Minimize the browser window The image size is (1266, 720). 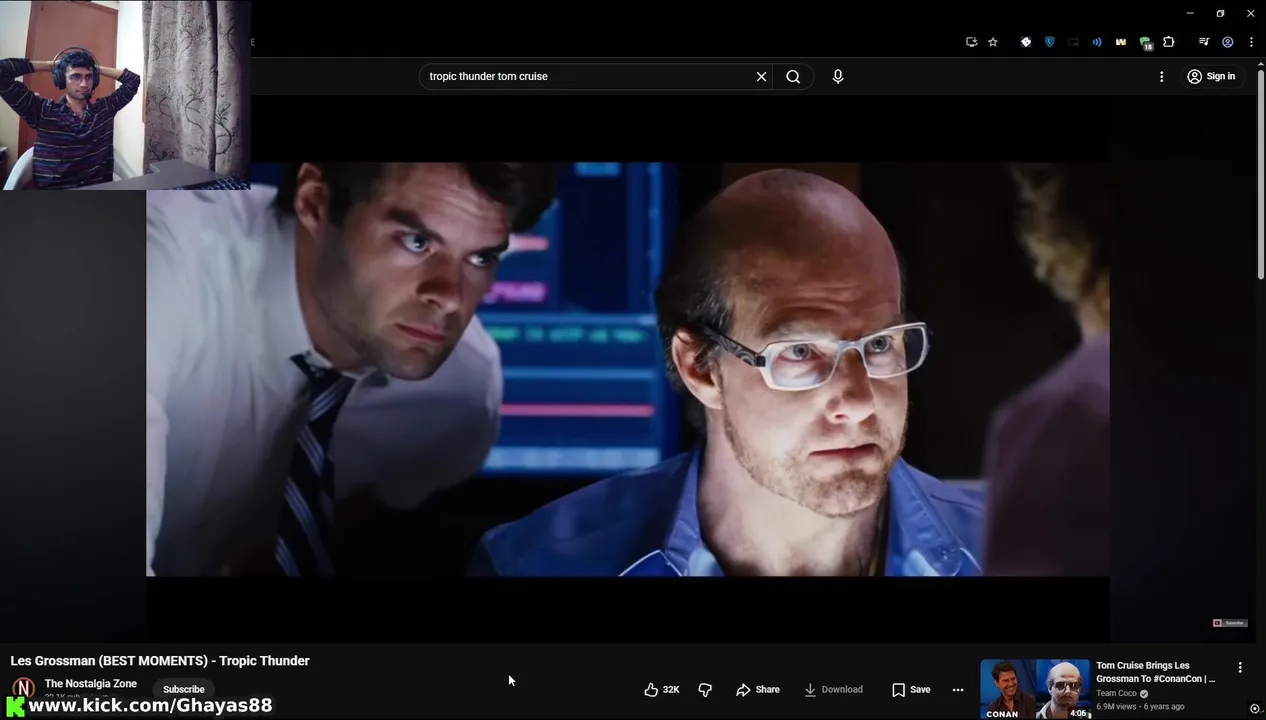tap(1189, 13)
